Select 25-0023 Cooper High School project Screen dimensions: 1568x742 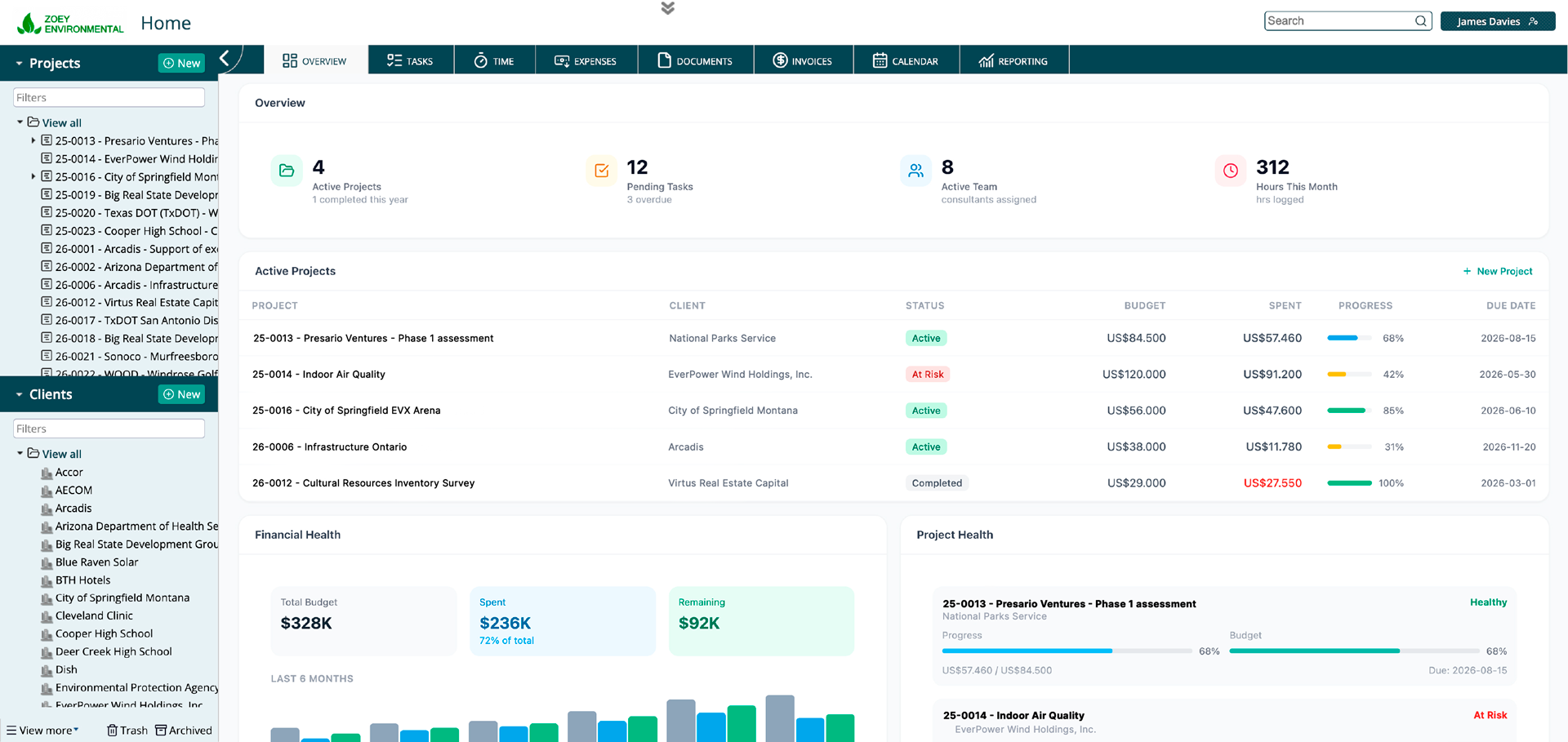[131, 230]
